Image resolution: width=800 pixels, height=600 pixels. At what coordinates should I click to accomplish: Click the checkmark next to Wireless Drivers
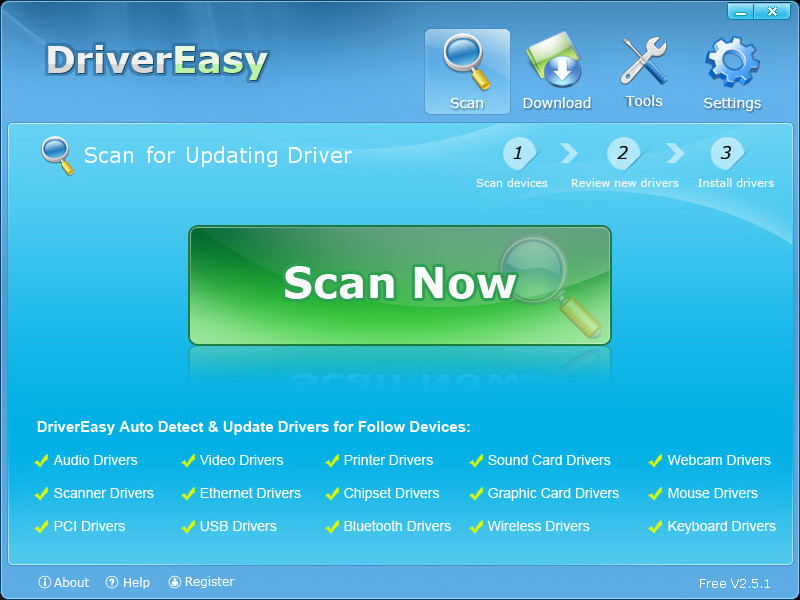477,527
